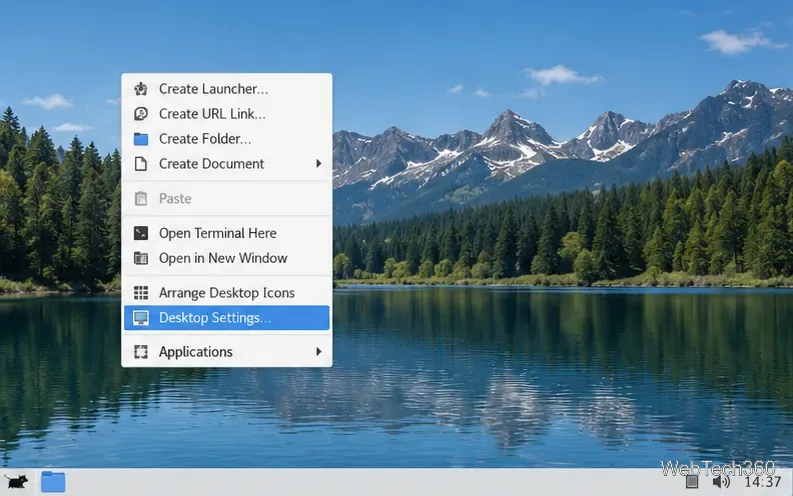This screenshot has width=793, height=496.
Task: Open the Xfce mouse applications menu in panel
Action: pos(16,482)
